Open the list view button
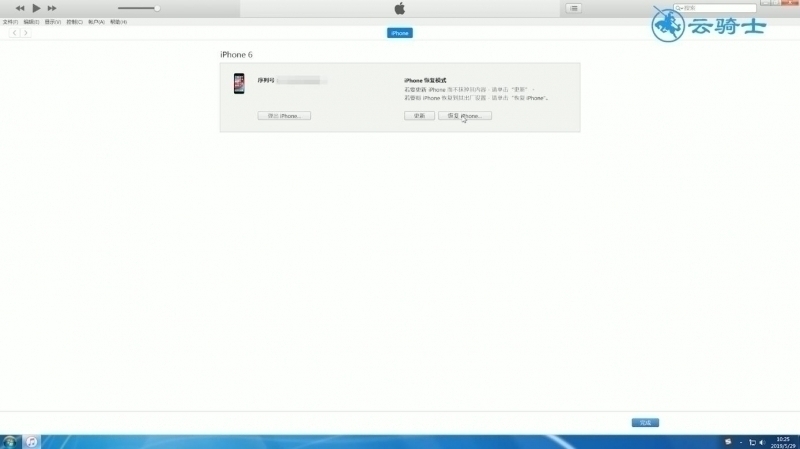The image size is (800, 449). [573, 8]
